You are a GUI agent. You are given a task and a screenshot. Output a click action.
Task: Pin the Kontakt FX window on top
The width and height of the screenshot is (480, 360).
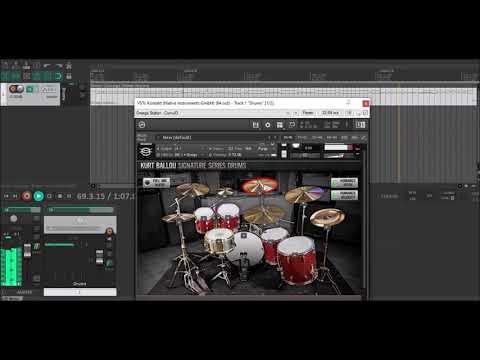(x=348, y=103)
